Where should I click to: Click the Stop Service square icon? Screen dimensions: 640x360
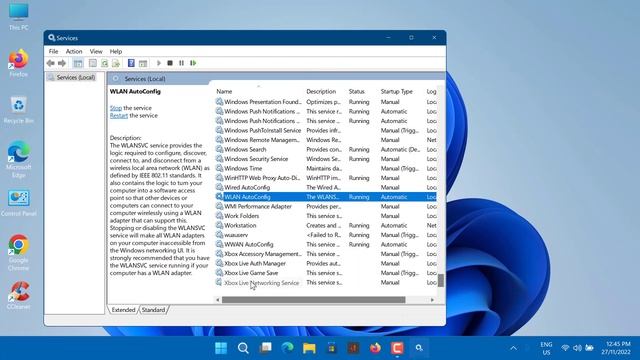(170, 63)
